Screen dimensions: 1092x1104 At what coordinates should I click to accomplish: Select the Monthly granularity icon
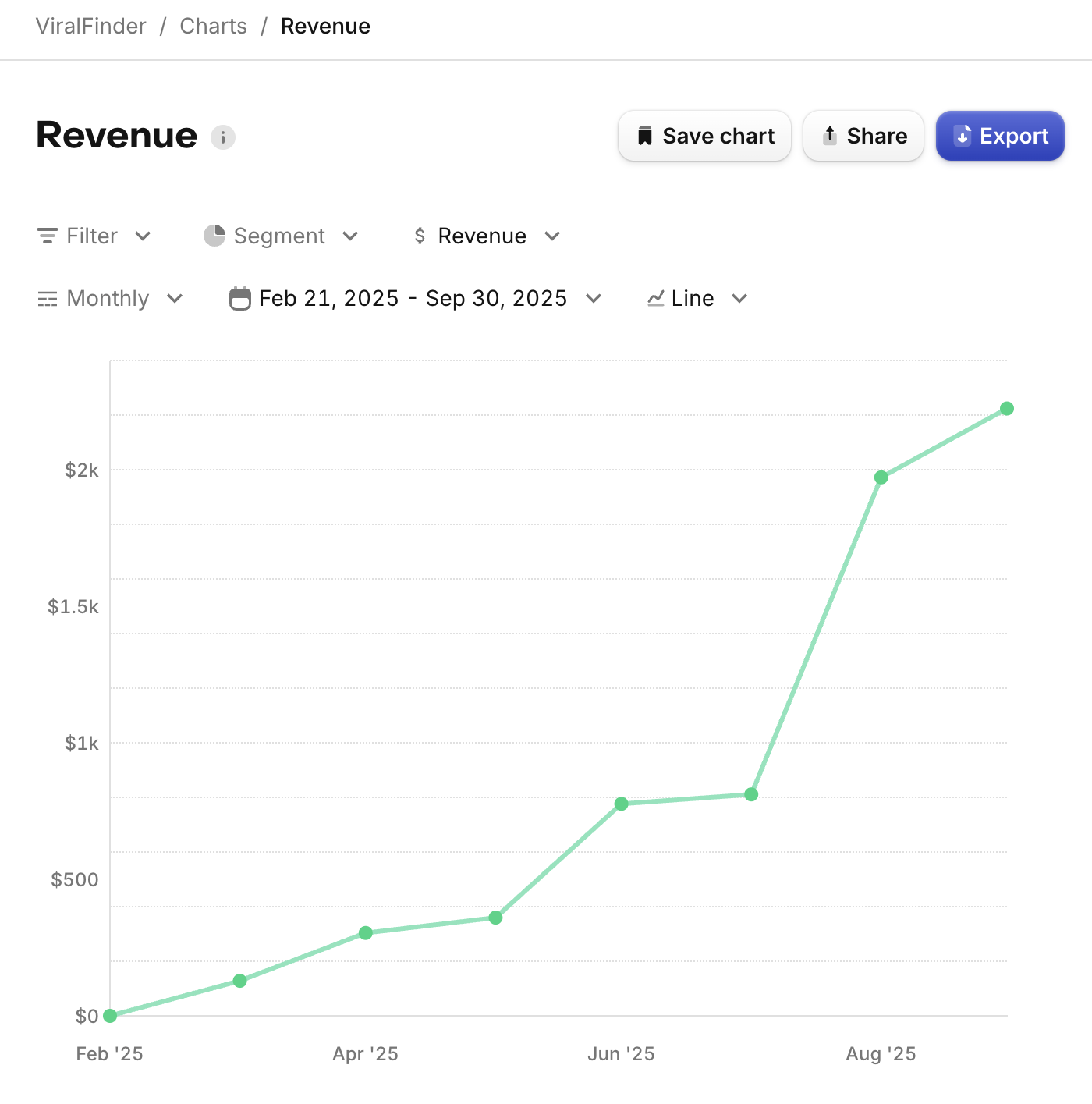coord(48,298)
